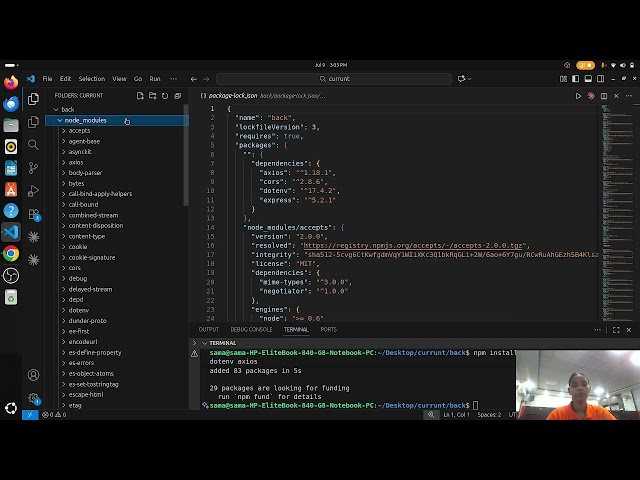Screen dimensions: 640x480
Task: Go back with the left arrow
Action: (x=193, y=79)
